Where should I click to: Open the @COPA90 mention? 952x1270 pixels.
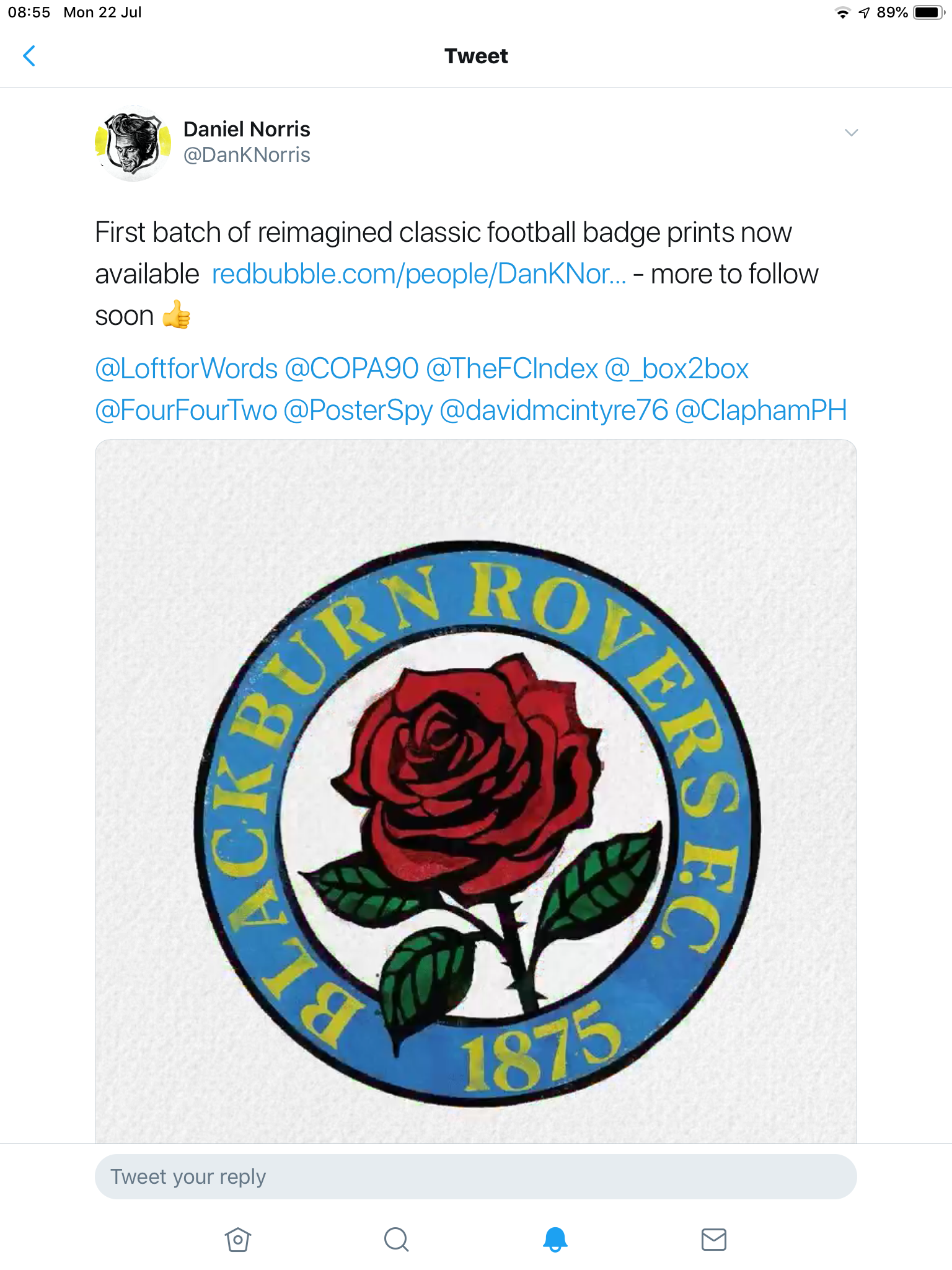click(x=351, y=368)
